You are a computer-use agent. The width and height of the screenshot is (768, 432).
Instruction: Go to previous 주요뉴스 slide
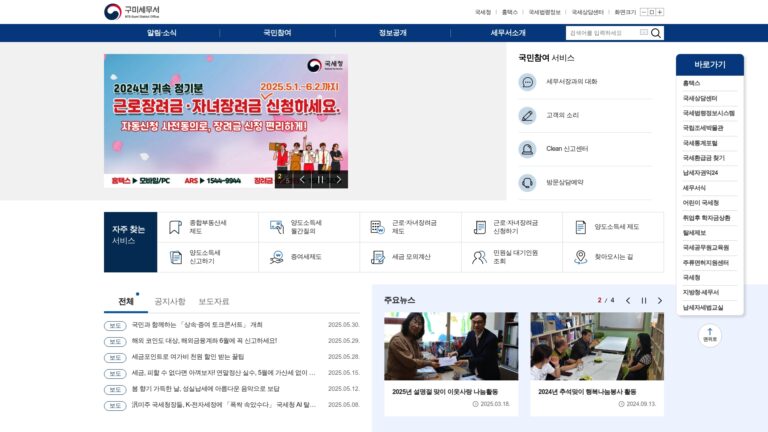click(x=628, y=301)
